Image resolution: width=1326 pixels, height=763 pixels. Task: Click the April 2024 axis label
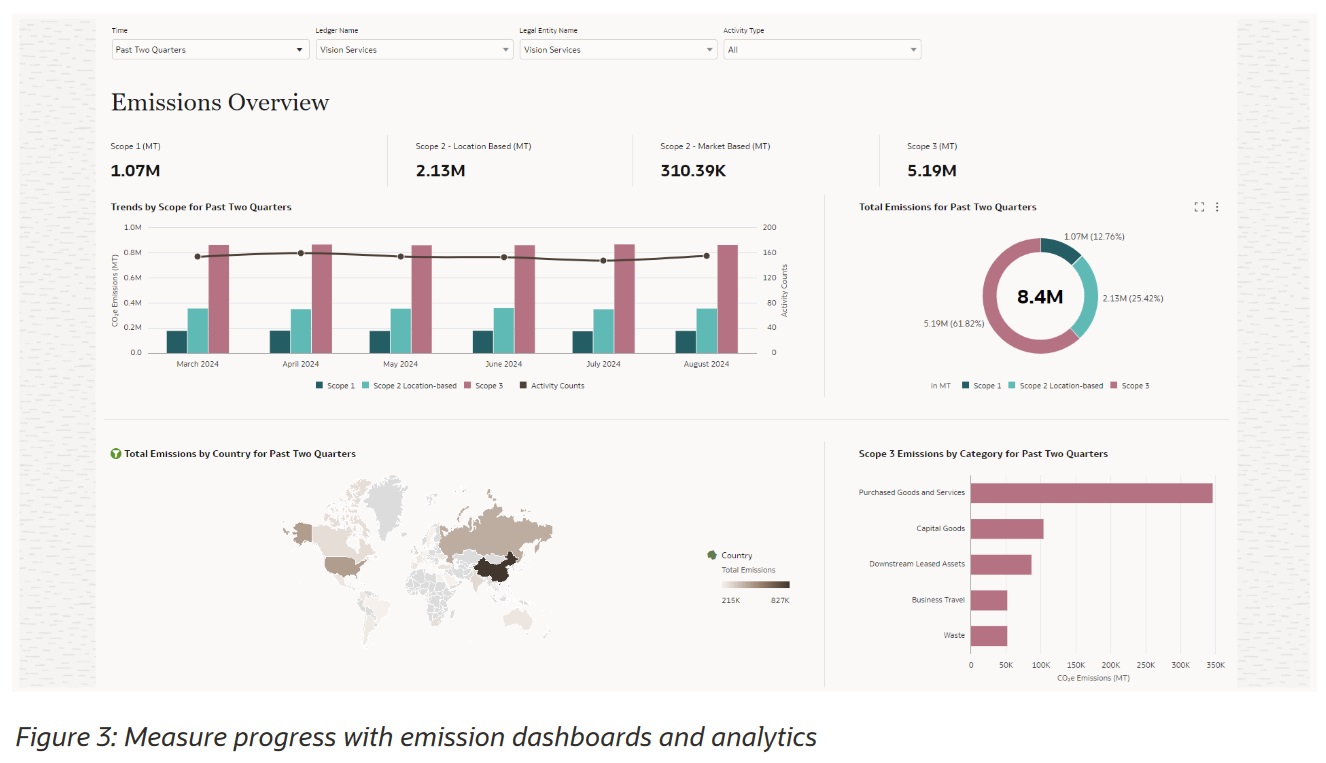(301, 364)
